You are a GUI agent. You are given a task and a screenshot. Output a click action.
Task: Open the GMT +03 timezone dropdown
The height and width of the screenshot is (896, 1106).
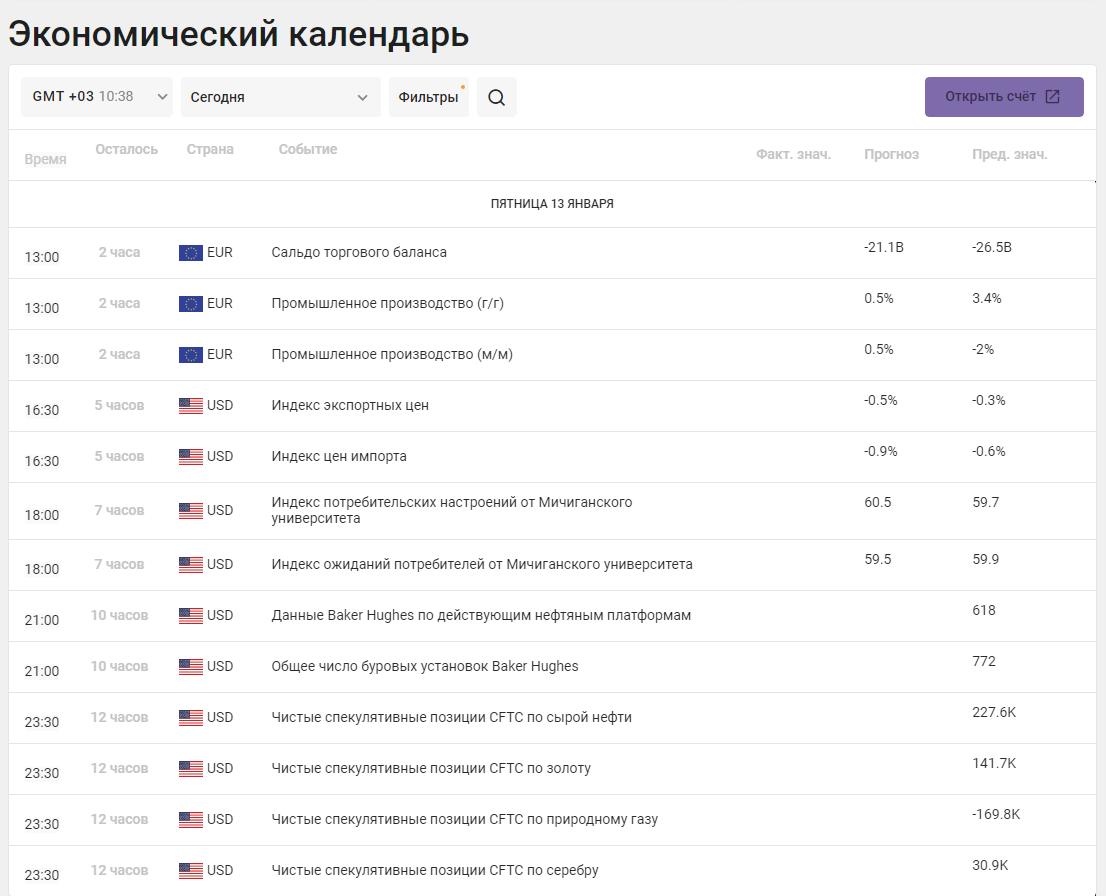tap(97, 97)
